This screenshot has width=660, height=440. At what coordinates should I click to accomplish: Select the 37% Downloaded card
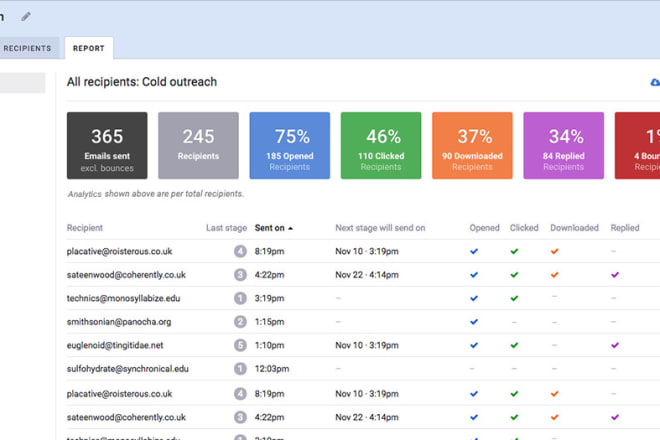[472, 145]
